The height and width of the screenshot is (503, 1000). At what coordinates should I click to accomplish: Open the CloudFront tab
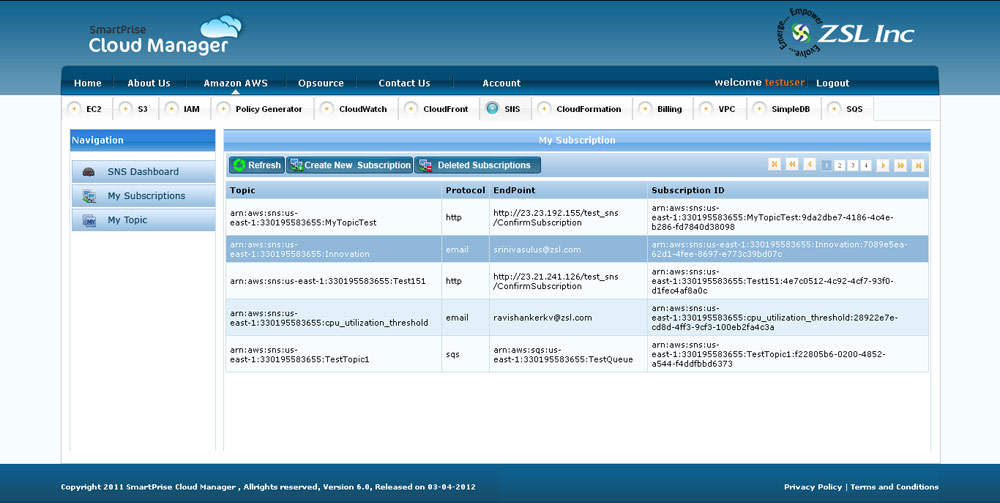click(439, 109)
